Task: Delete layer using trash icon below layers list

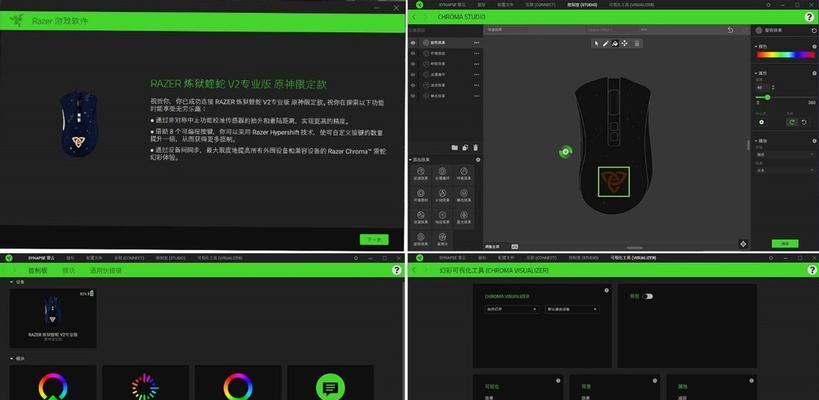Action: [x=475, y=148]
